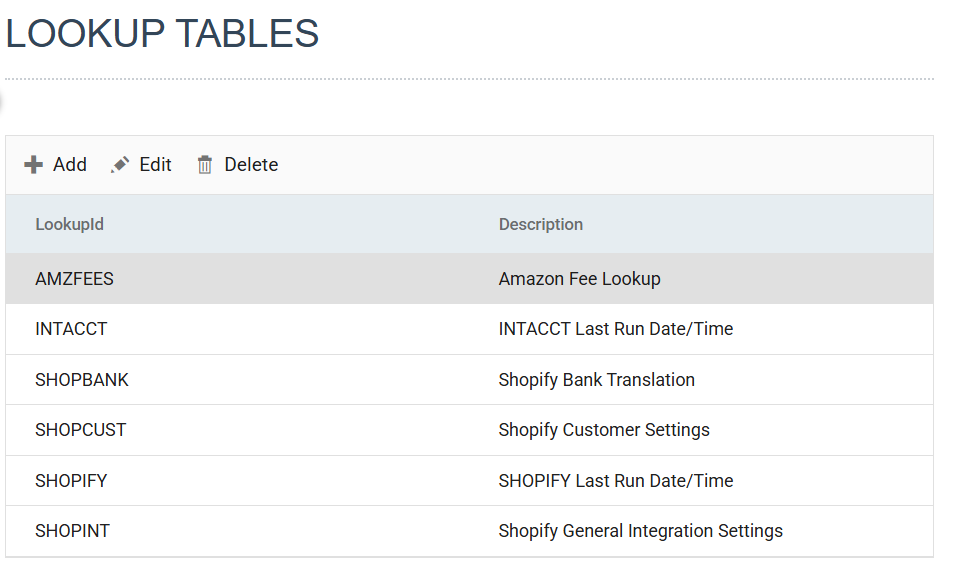Image resolution: width=955 pixels, height=571 pixels.
Task: Click the plus icon for Add
Action: [x=33, y=164]
